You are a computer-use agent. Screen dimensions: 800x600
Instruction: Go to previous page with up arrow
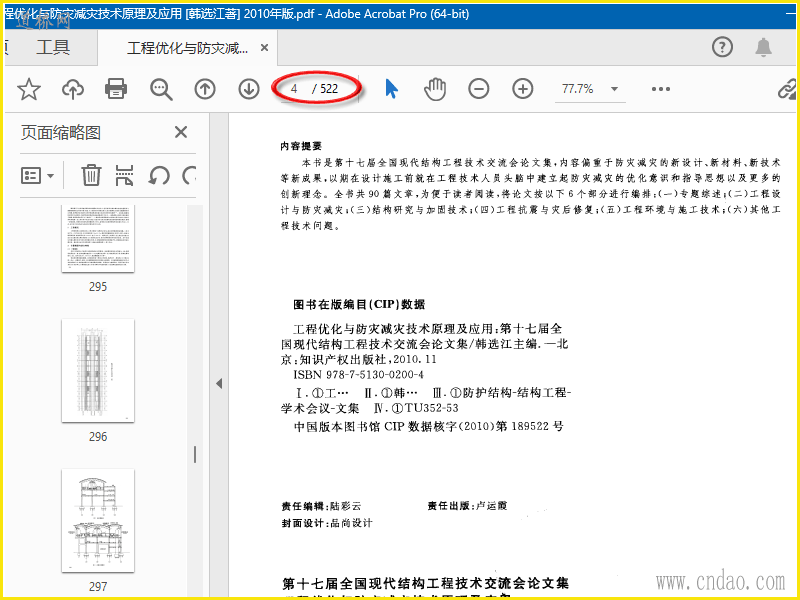point(205,89)
